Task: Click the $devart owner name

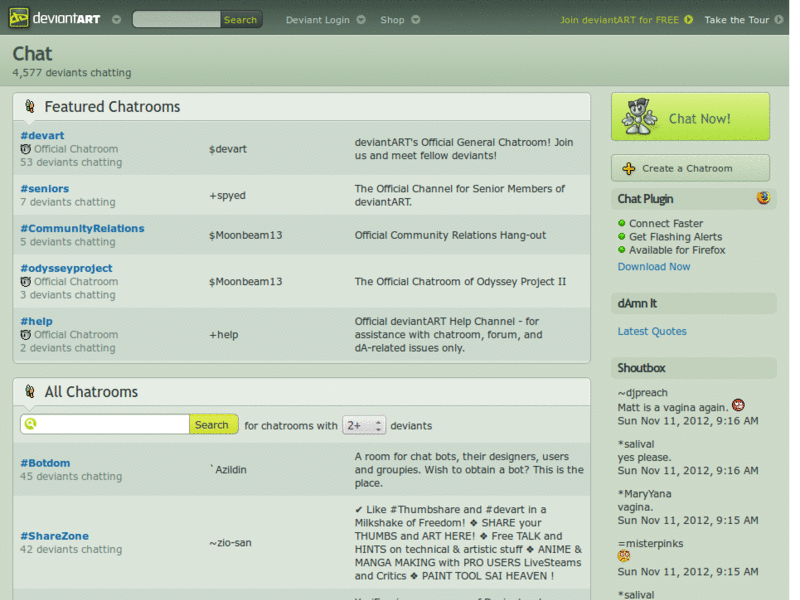Action: (x=228, y=149)
